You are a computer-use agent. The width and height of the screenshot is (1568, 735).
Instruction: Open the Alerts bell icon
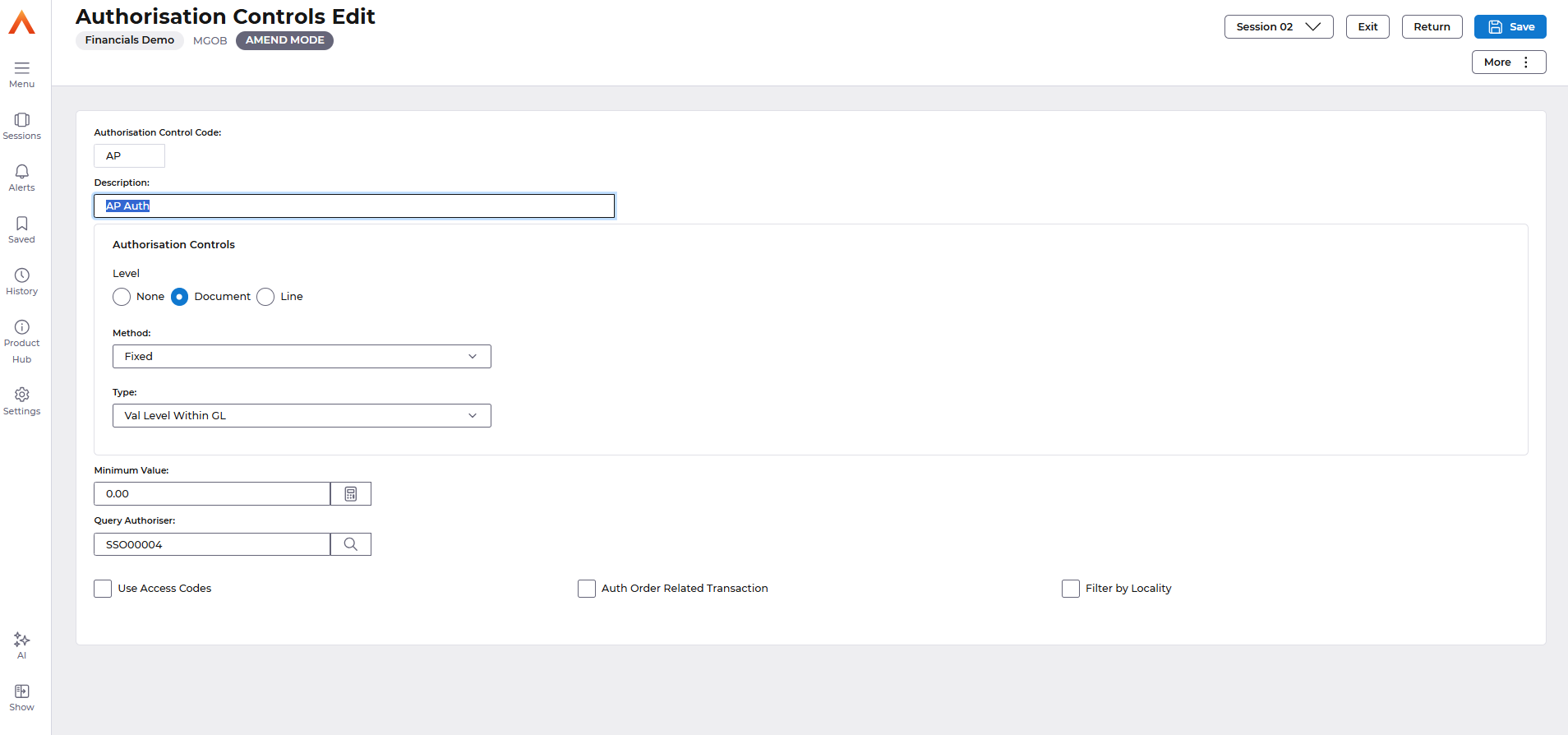click(x=22, y=172)
